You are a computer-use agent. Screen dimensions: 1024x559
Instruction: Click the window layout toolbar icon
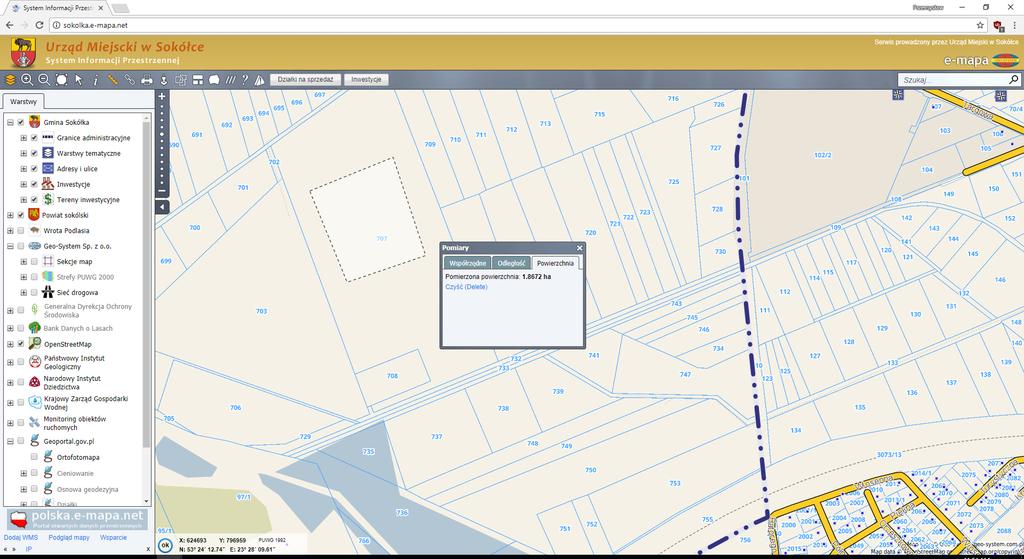pyautogui.click(x=198, y=80)
